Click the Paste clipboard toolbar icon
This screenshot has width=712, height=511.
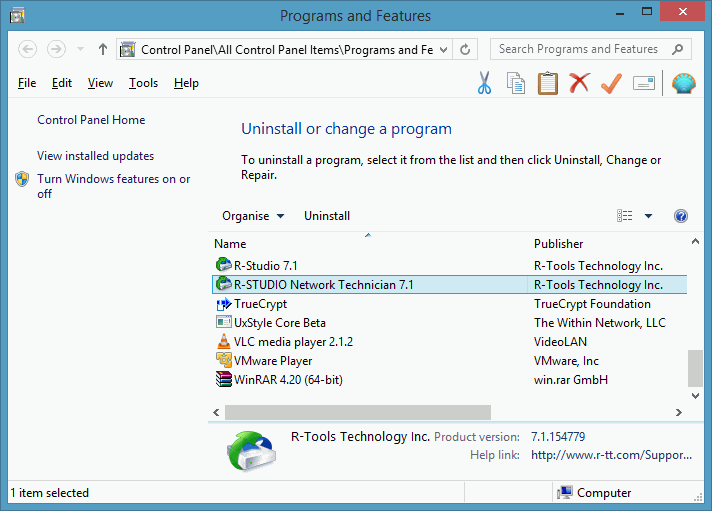click(x=548, y=83)
